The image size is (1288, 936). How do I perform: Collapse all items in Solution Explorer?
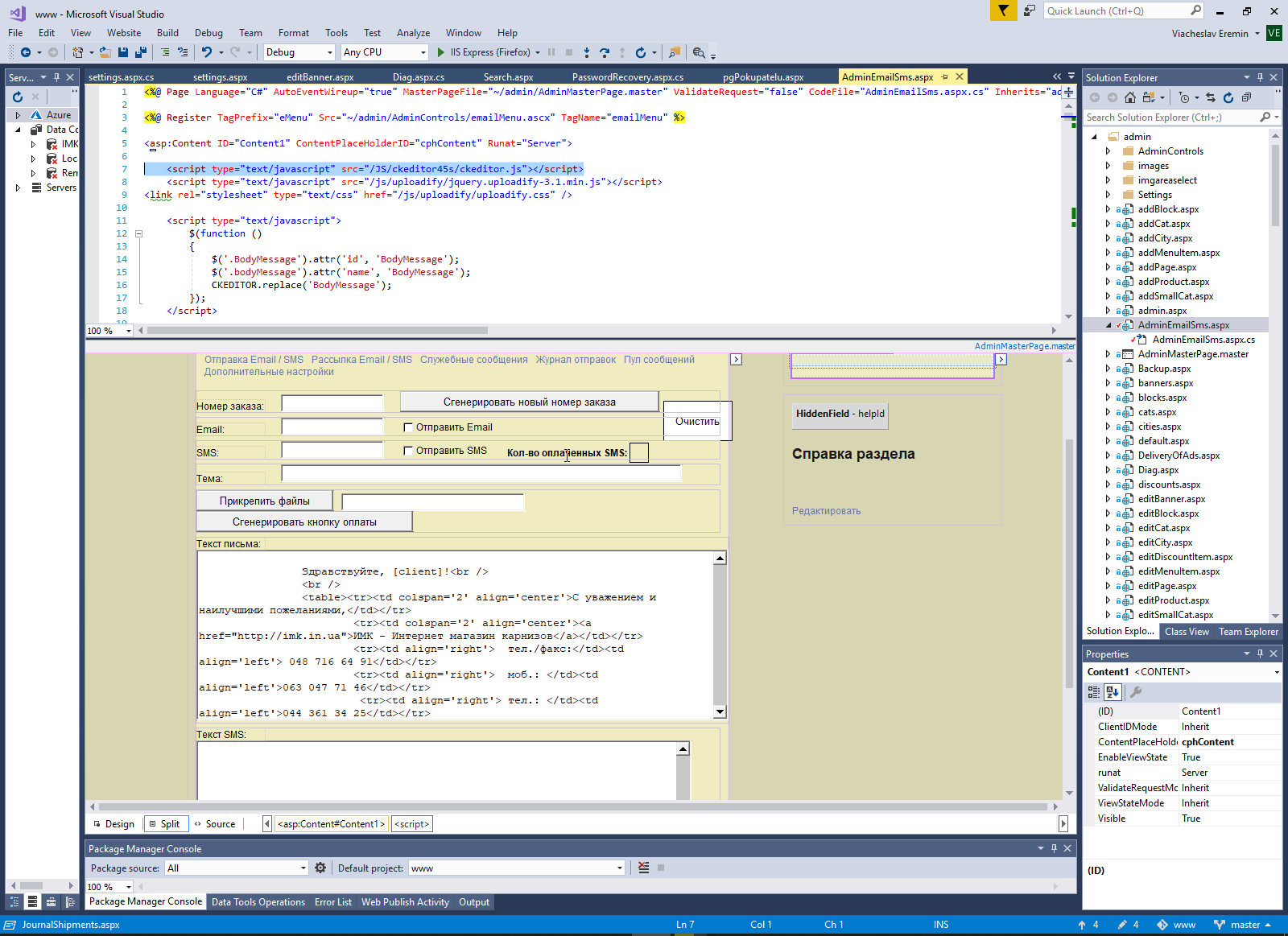tap(1246, 97)
